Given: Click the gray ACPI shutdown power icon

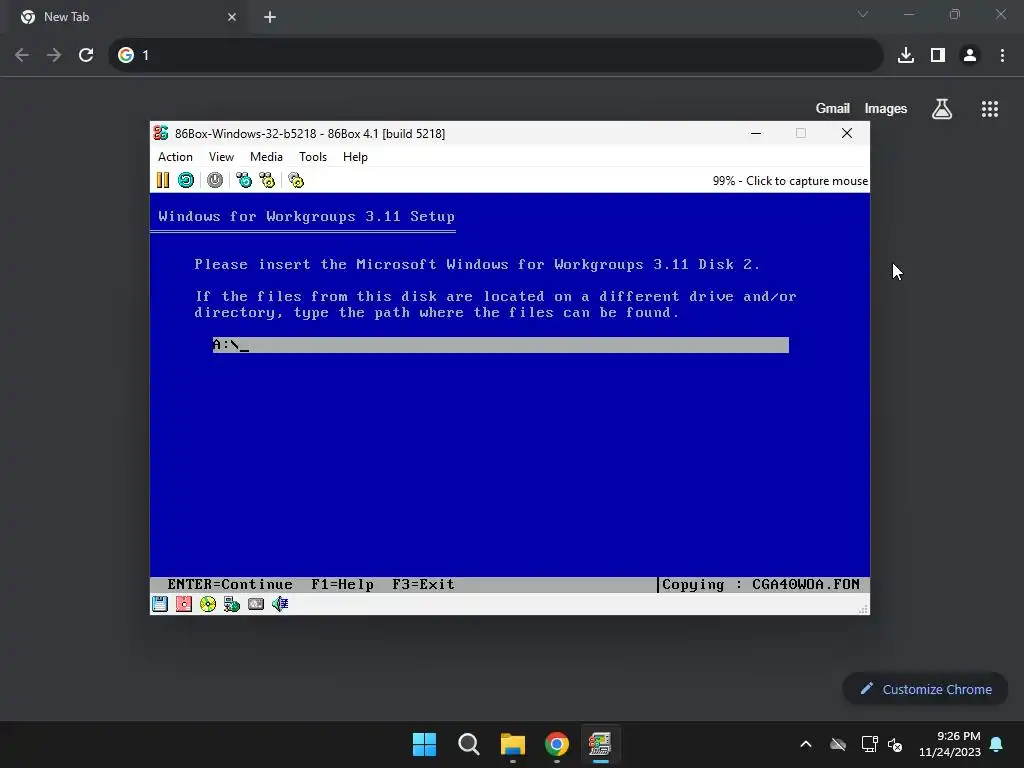Looking at the screenshot, I should point(215,180).
